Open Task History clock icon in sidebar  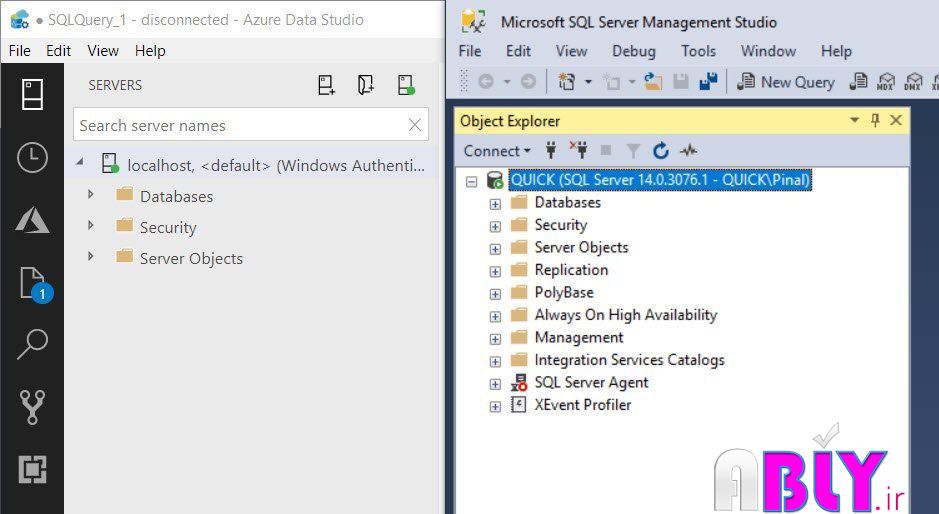[32, 158]
